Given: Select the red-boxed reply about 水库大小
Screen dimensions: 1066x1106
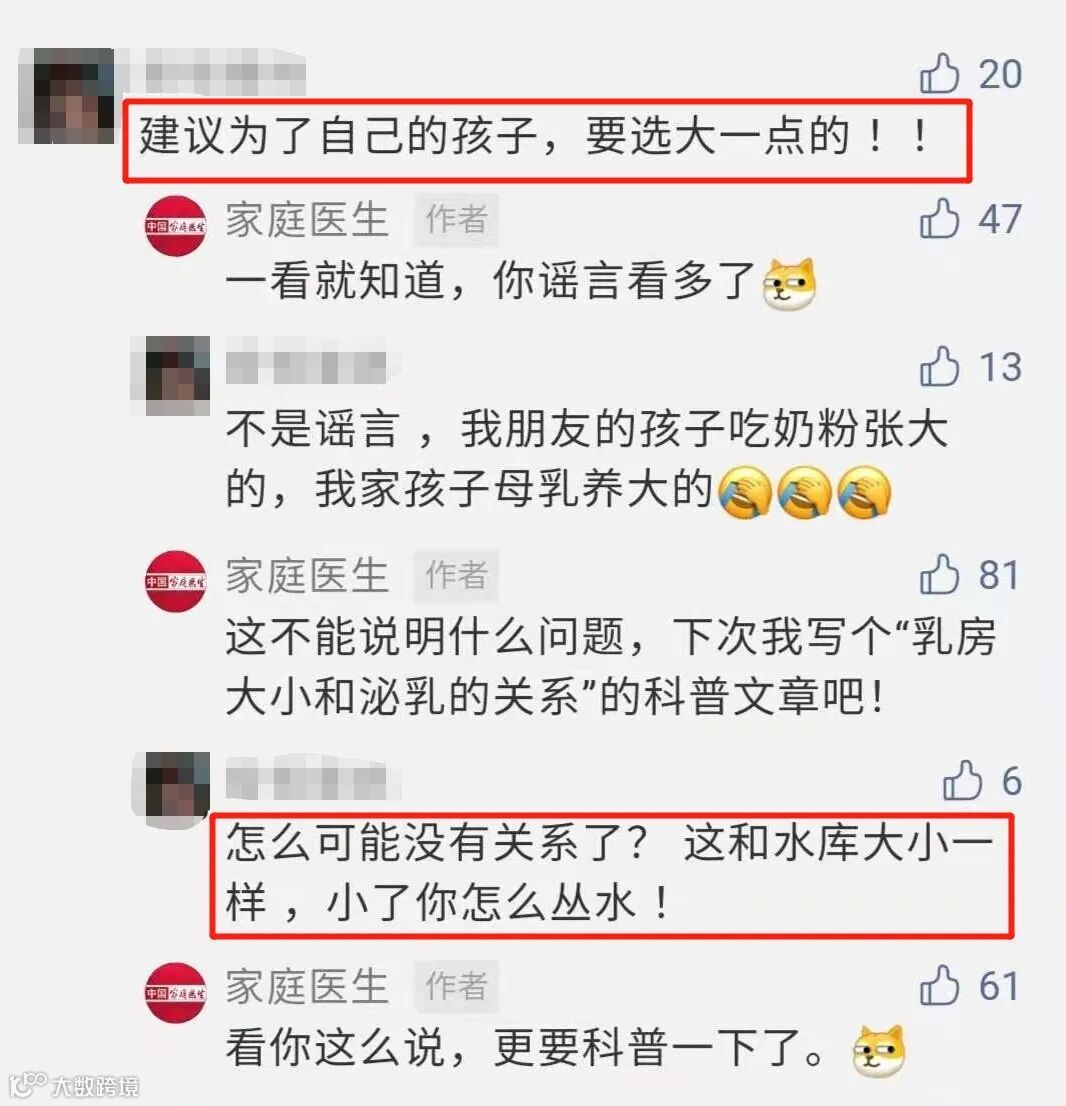Looking at the screenshot, I should [612, 875].
